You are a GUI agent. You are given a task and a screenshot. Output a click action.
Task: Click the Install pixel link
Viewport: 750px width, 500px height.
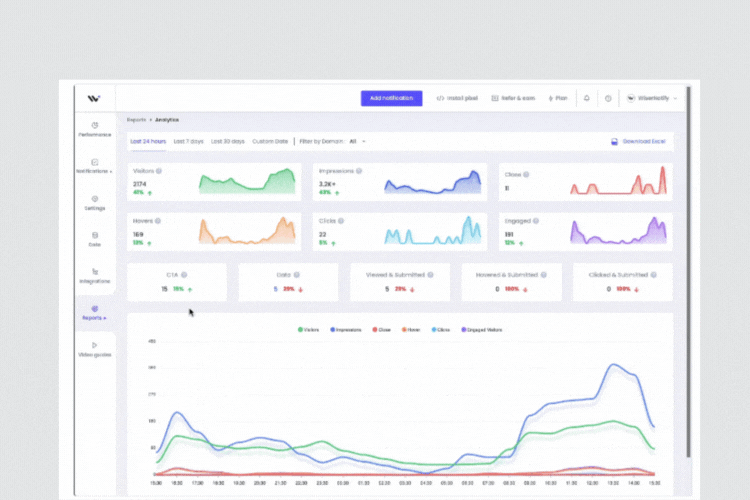457,98
